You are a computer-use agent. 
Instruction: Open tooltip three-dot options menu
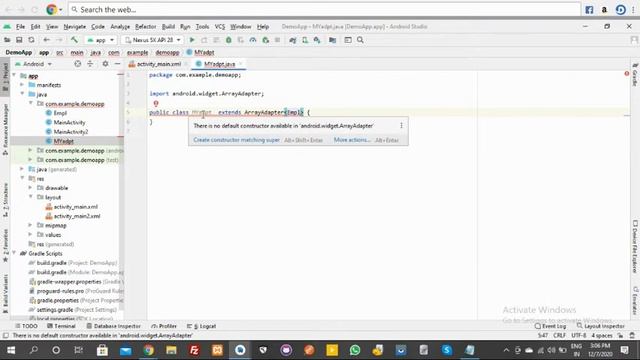tap(401, 126)
